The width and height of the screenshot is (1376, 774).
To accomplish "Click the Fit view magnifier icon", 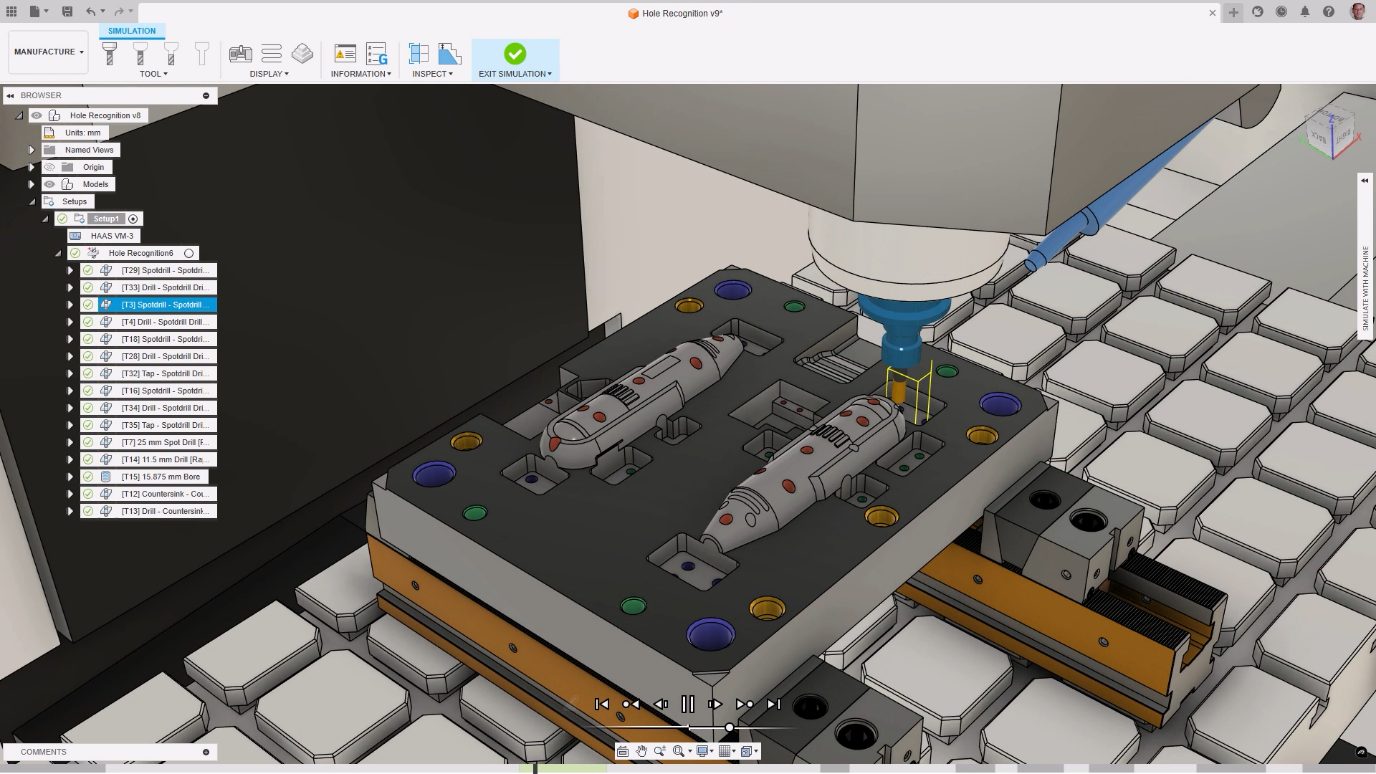I will (x=679, y=751).
